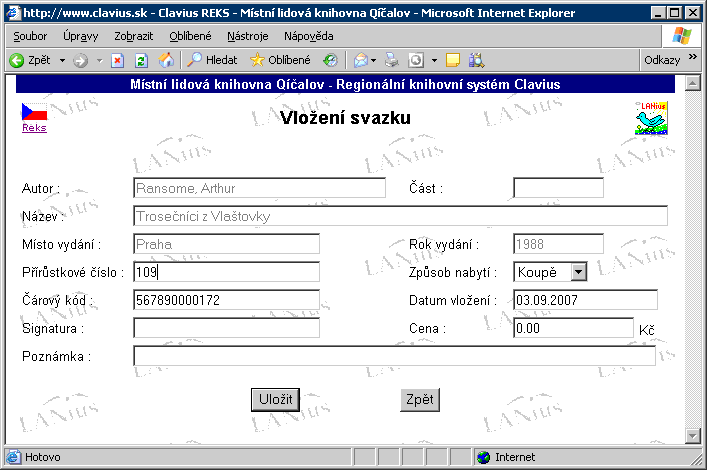Screen dimensions: 707x470
Task: Go to the Home page icon
Action: point(166,60)
